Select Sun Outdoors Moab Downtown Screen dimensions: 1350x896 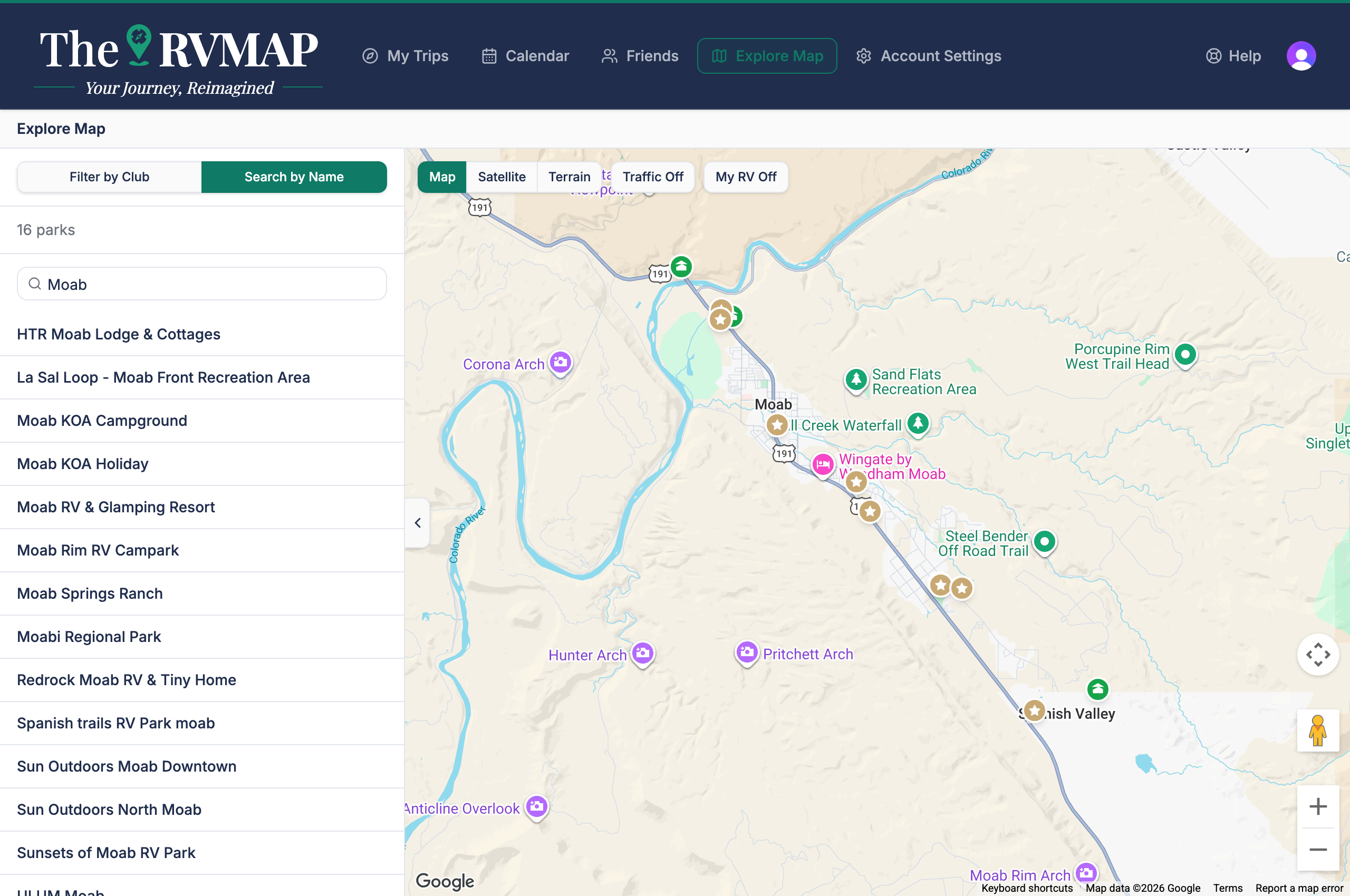tap(202, 767)
